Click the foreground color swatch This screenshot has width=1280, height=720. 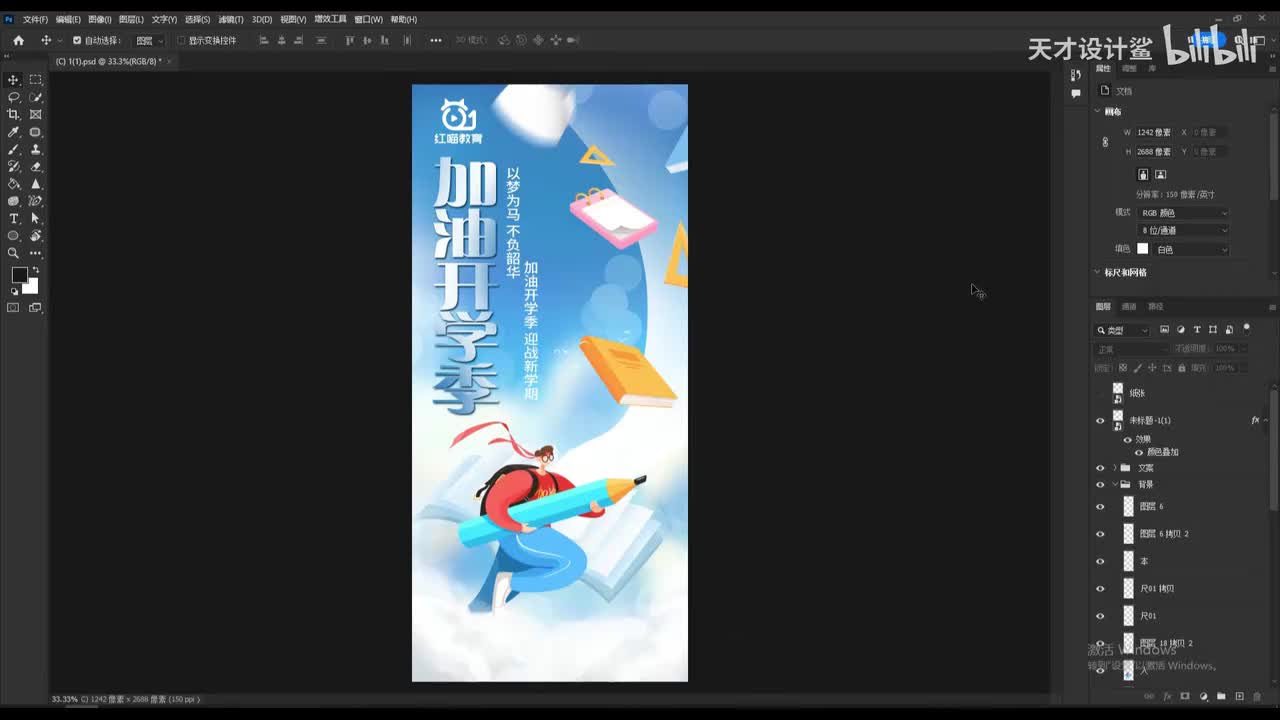coord(19,275)
